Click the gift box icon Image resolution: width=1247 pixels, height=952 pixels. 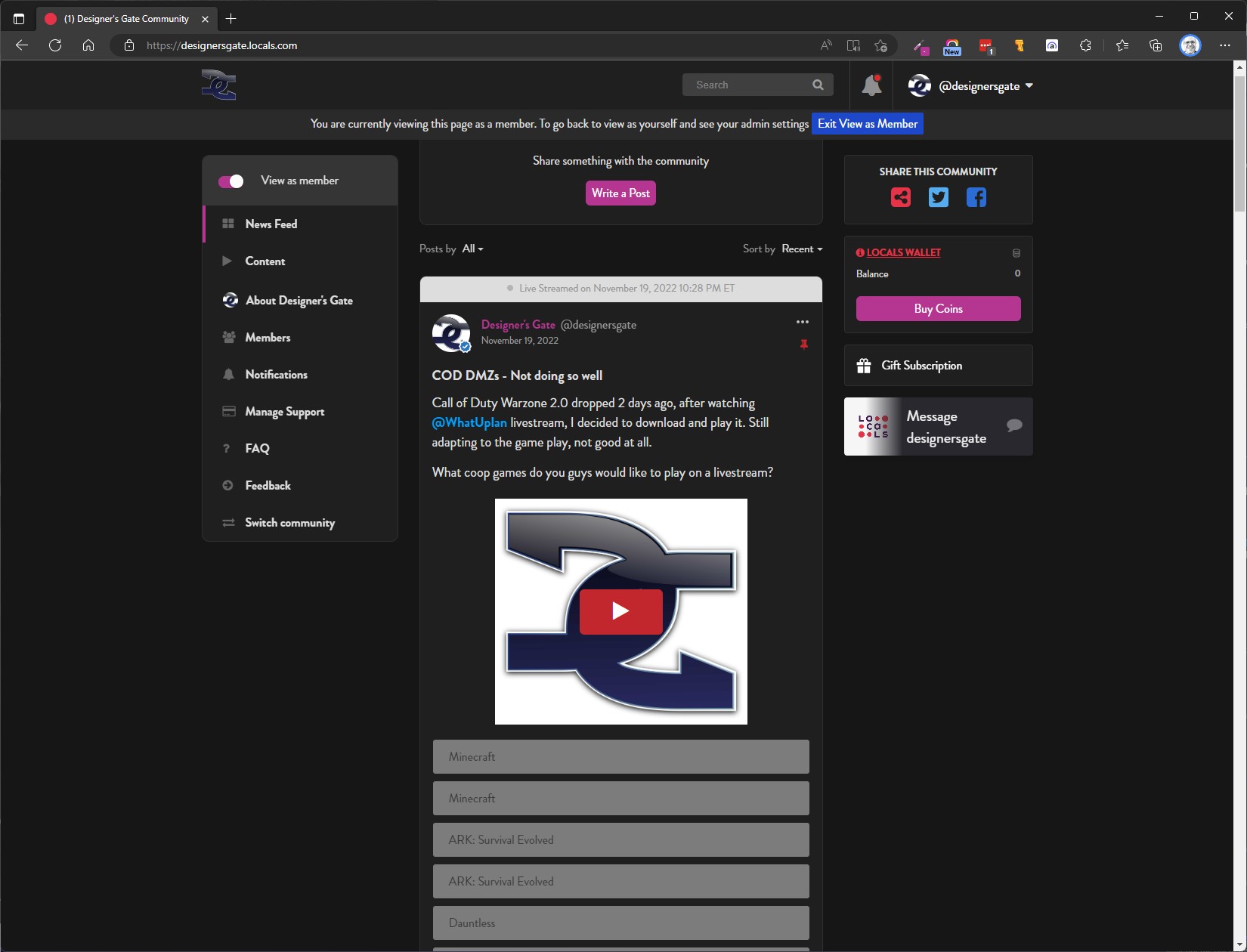(864, 366)
